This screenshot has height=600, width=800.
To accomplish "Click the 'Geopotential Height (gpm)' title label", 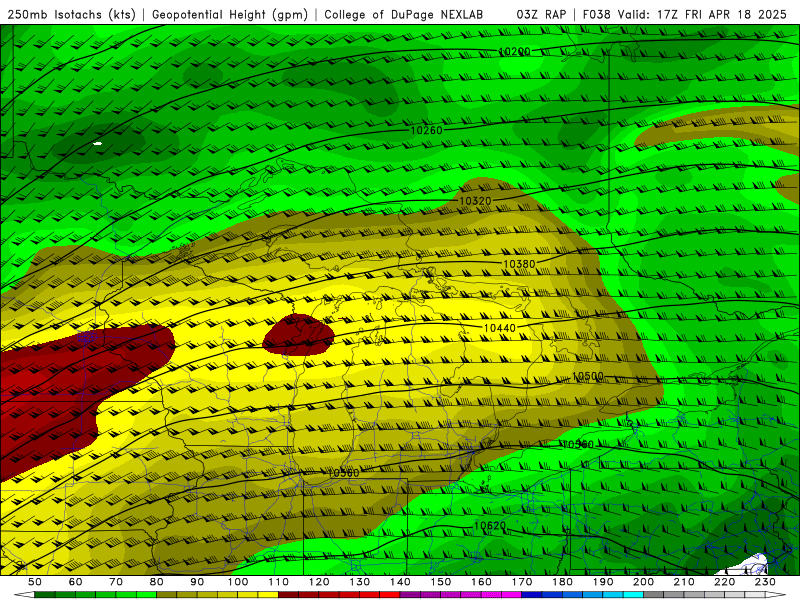I will coord(230,15).
